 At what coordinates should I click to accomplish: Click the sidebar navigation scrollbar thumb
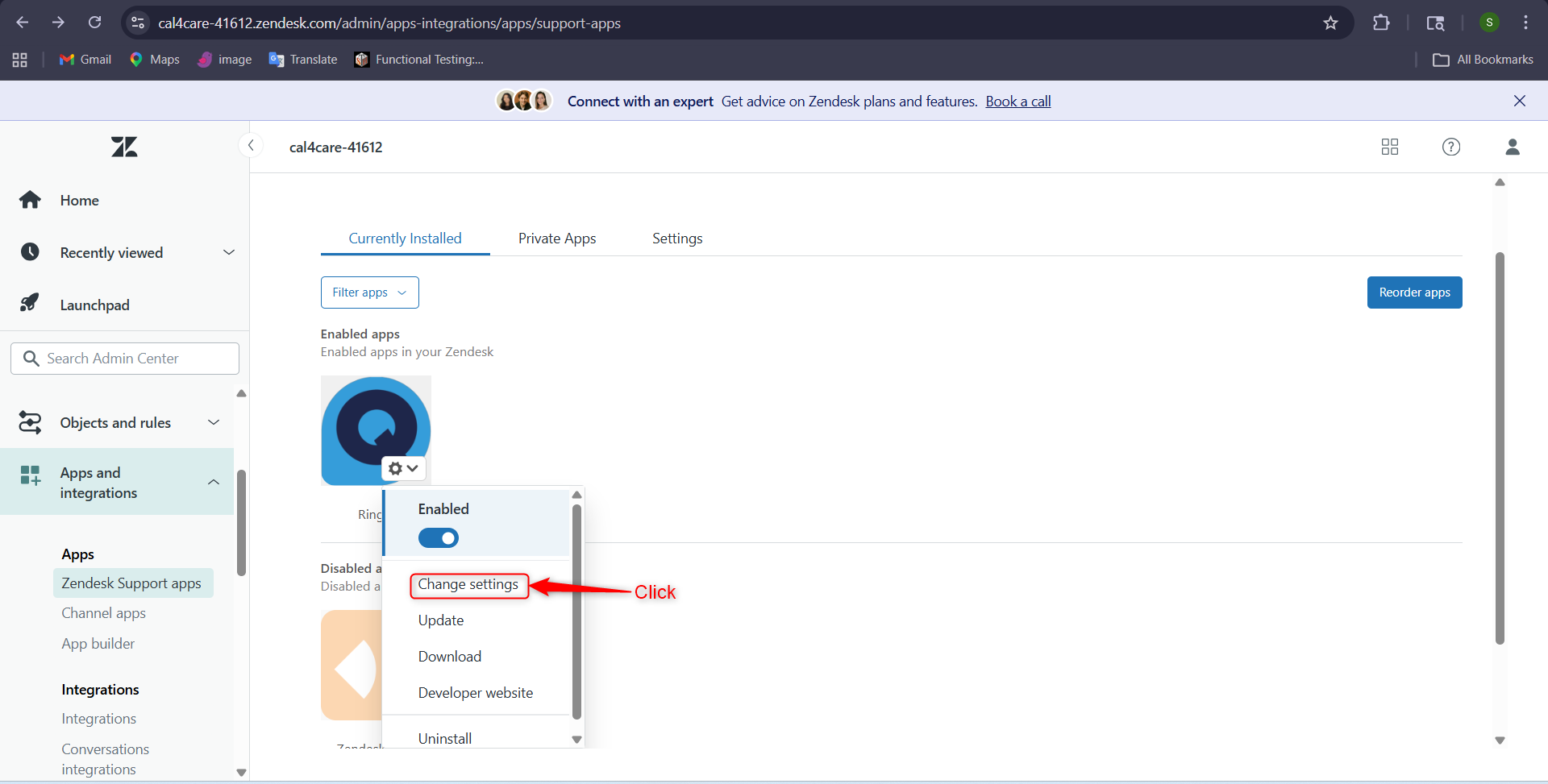pos(241,523)
